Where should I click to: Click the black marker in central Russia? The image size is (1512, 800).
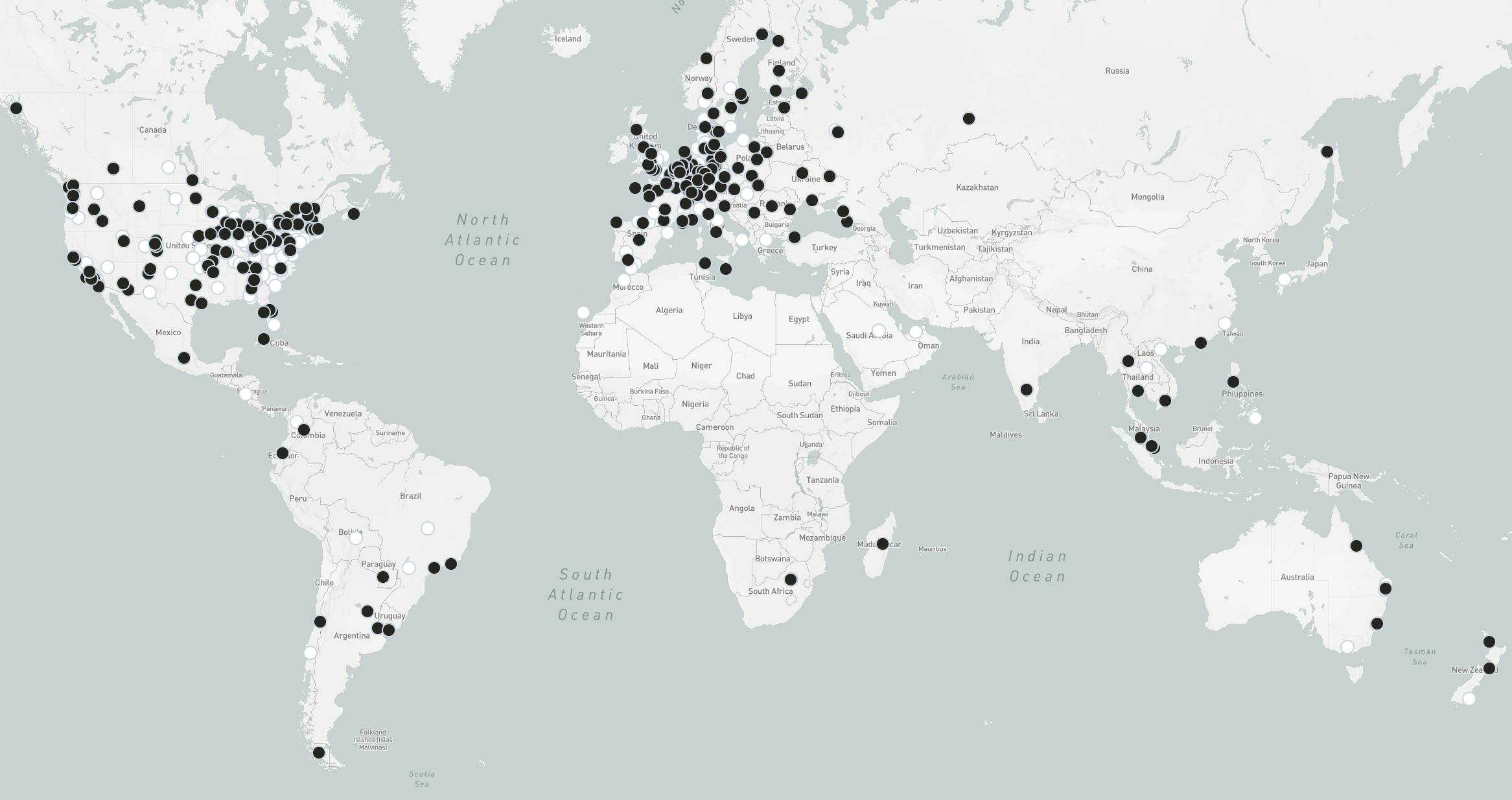click(968, 118)
